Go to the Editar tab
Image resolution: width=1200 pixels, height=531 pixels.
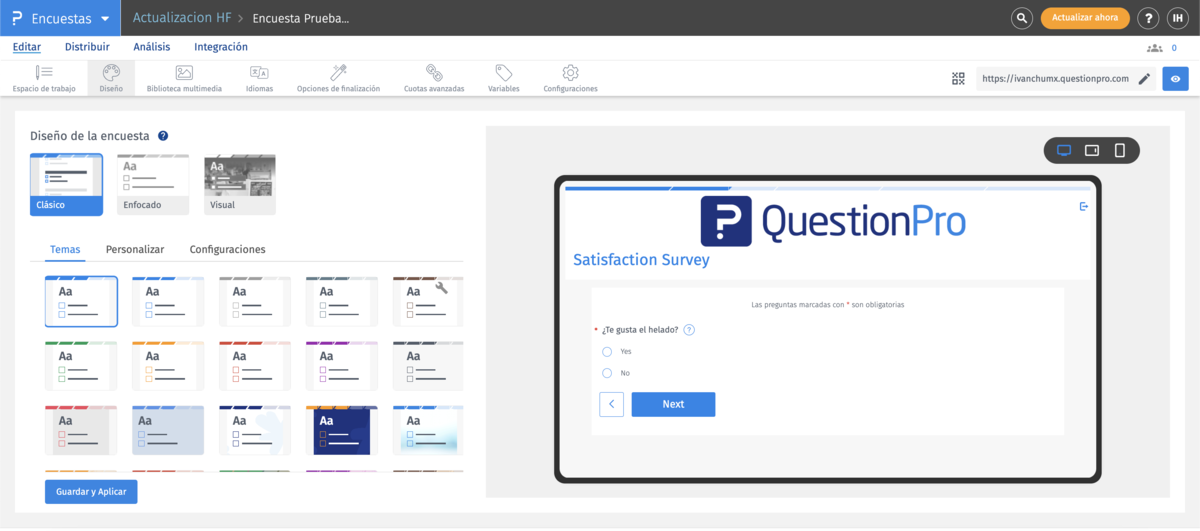27,47
